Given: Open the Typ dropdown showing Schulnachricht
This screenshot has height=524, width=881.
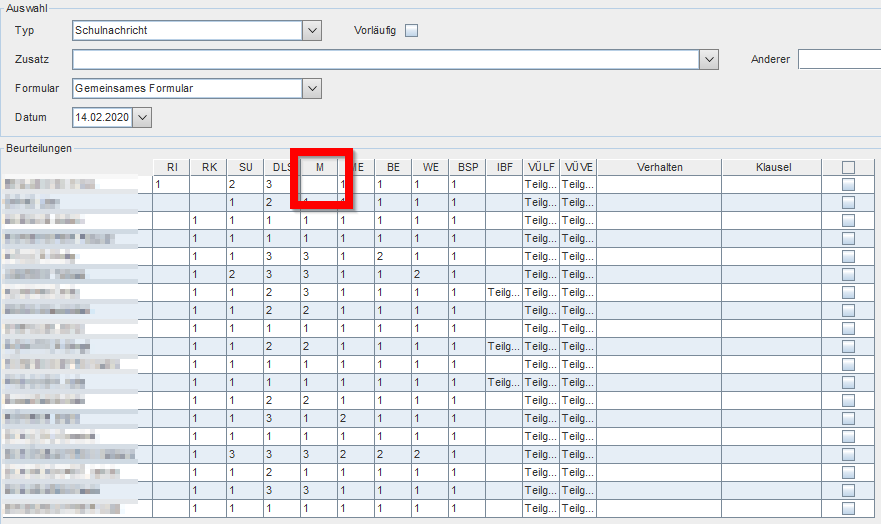Looking at the screenshot, I should click(312, 30).
